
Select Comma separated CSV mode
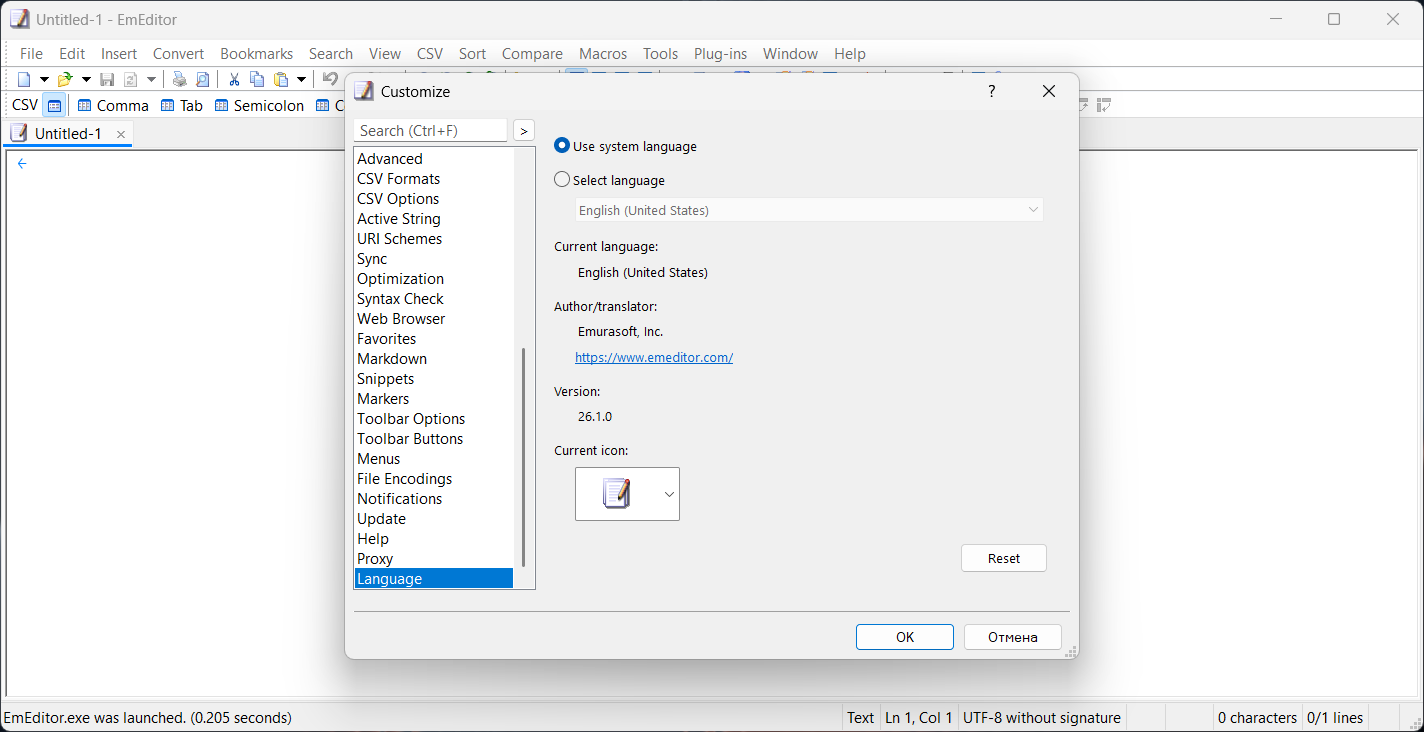(113, 105)
